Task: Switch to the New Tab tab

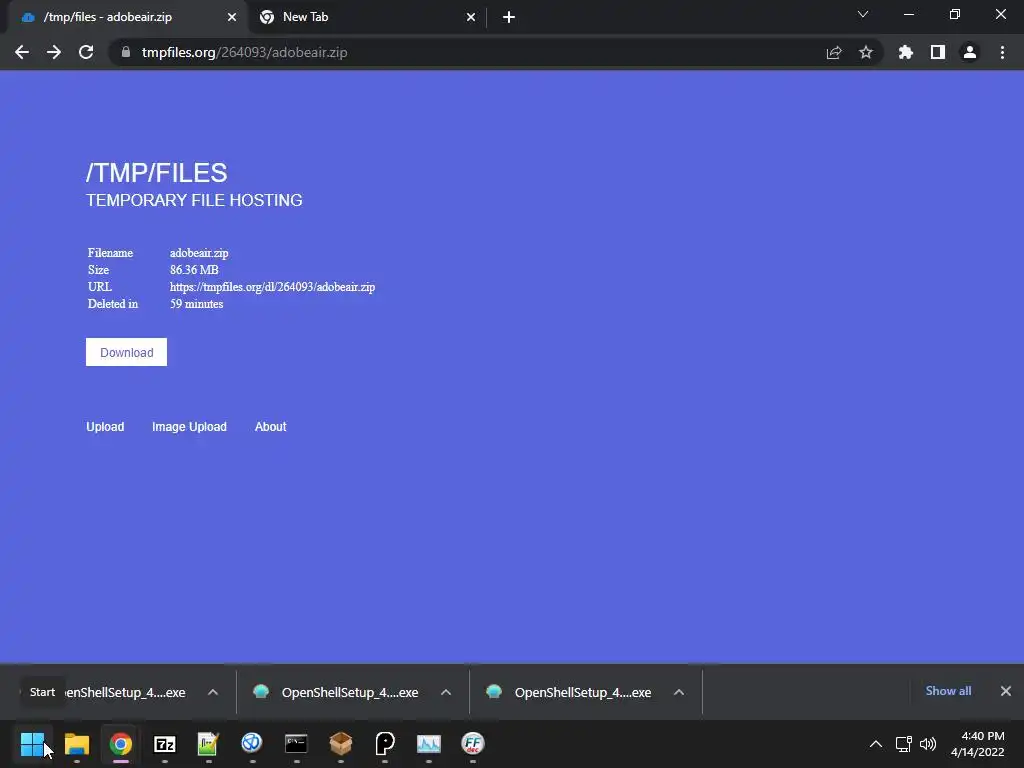Action: tap(366, 17)
